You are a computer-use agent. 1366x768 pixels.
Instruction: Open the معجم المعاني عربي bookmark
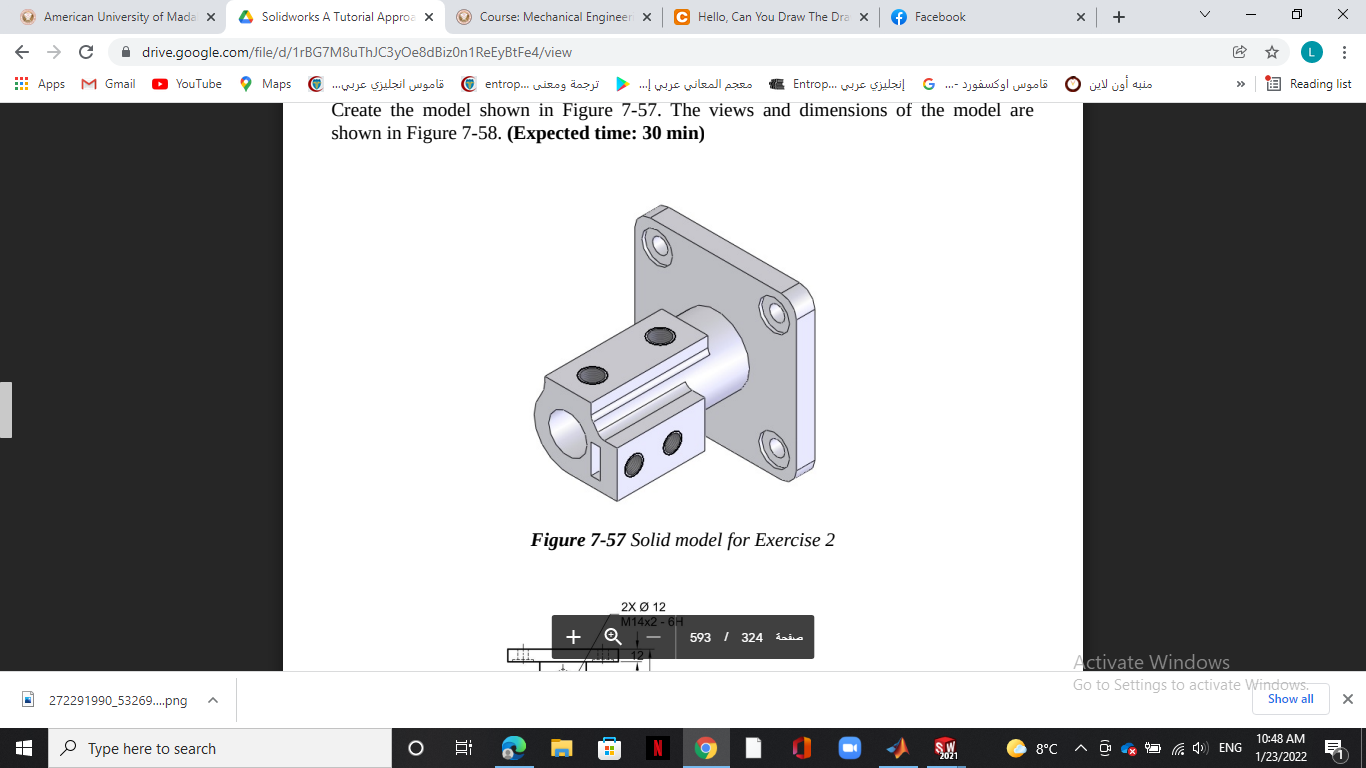683,84
